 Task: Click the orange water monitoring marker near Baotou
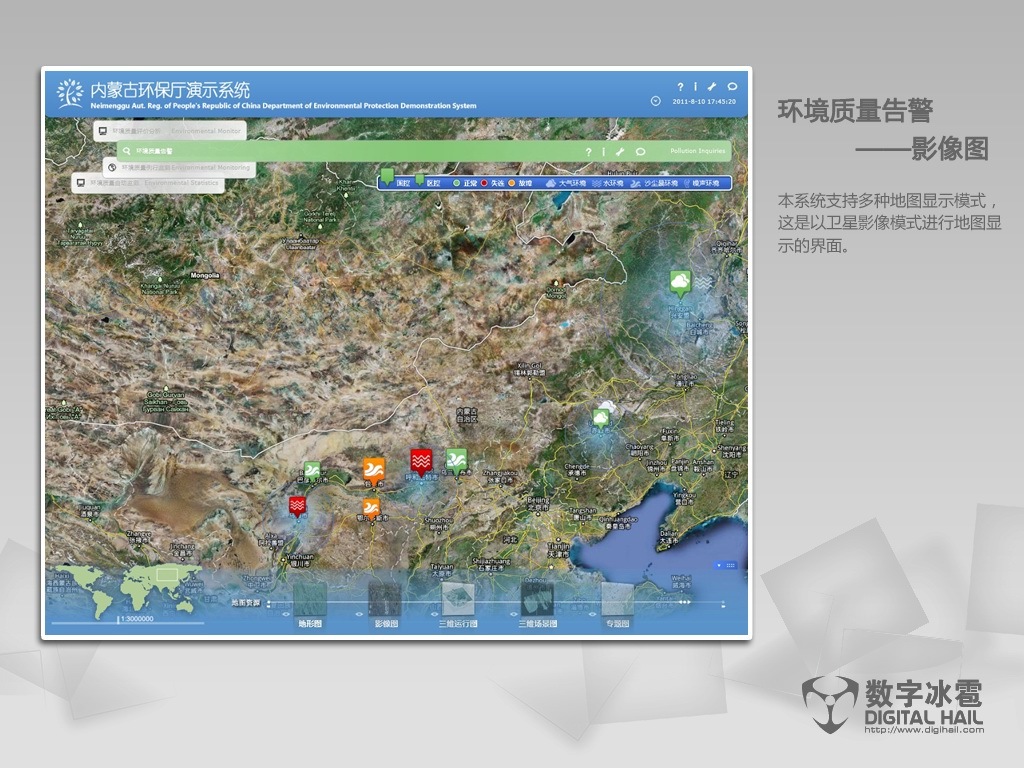coord(373,466)
